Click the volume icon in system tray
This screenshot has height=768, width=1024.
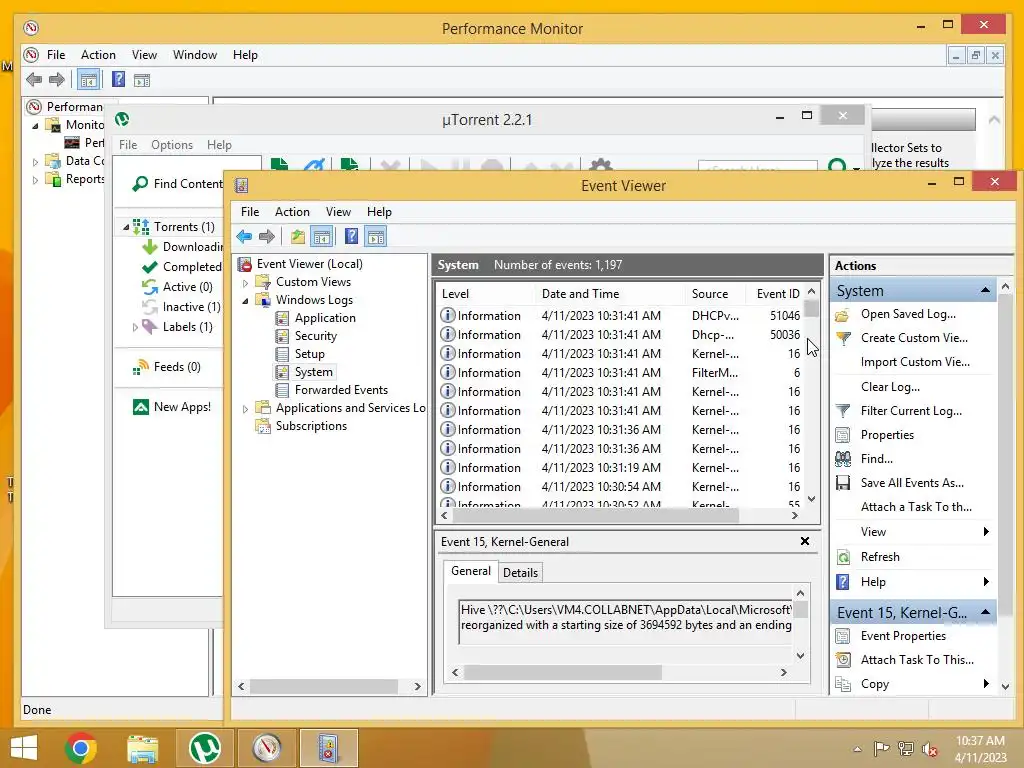tap(930, 749)
